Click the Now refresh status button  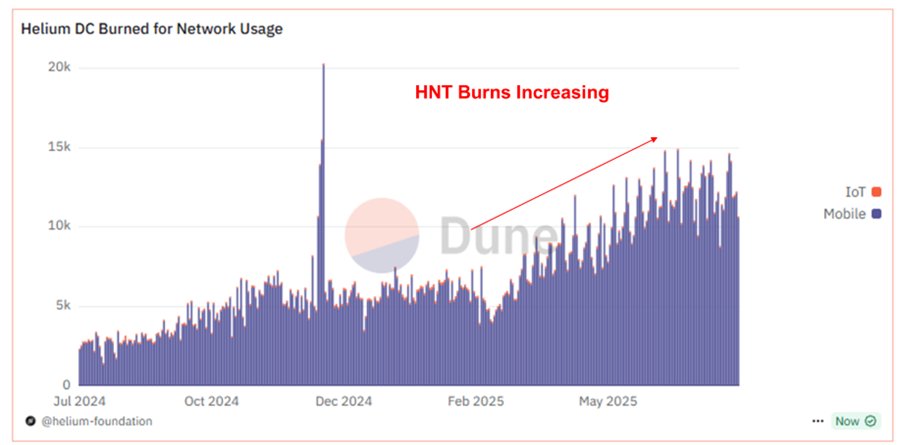(x=855, y=421)
